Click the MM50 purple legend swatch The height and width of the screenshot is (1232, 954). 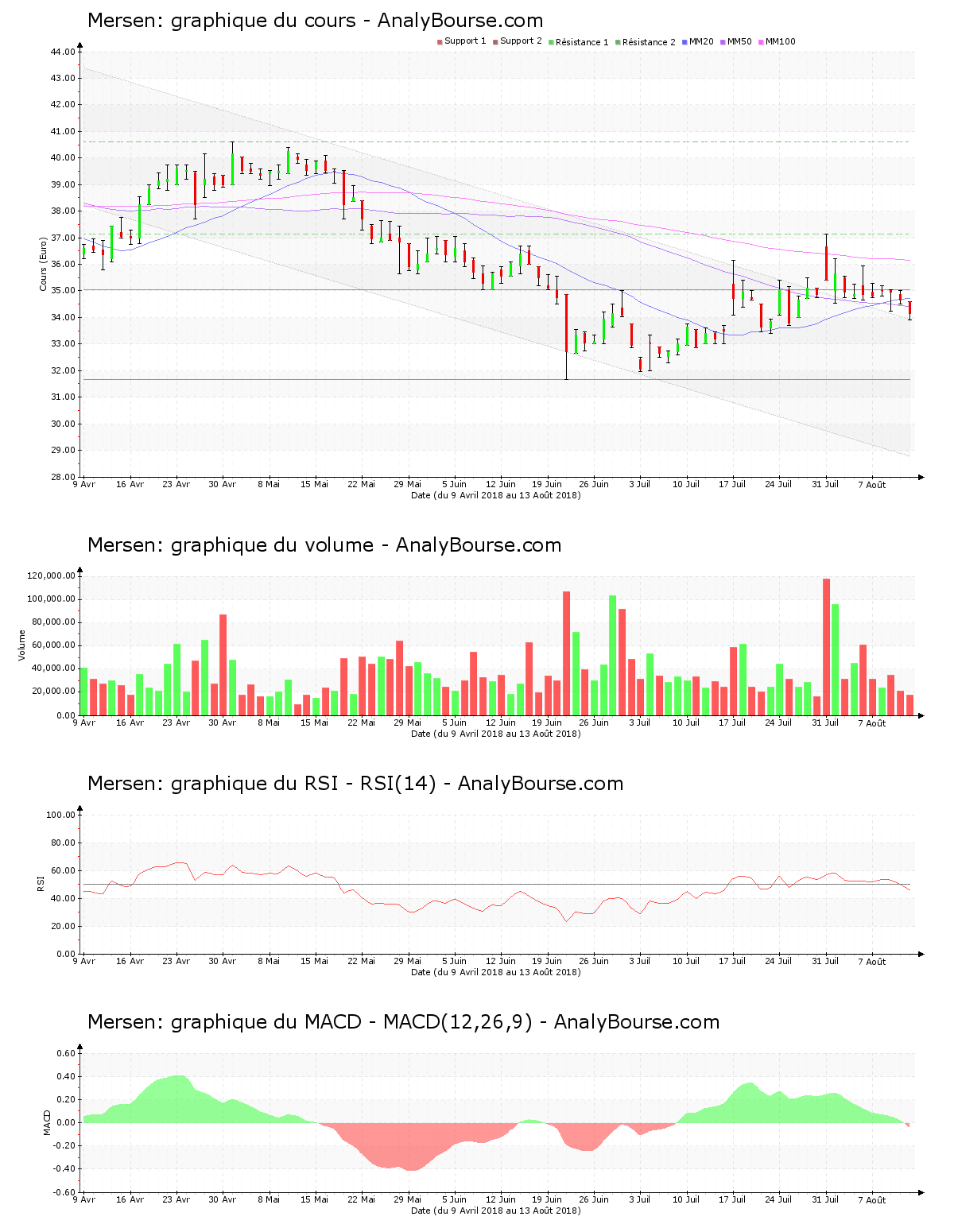click(723, 42)
